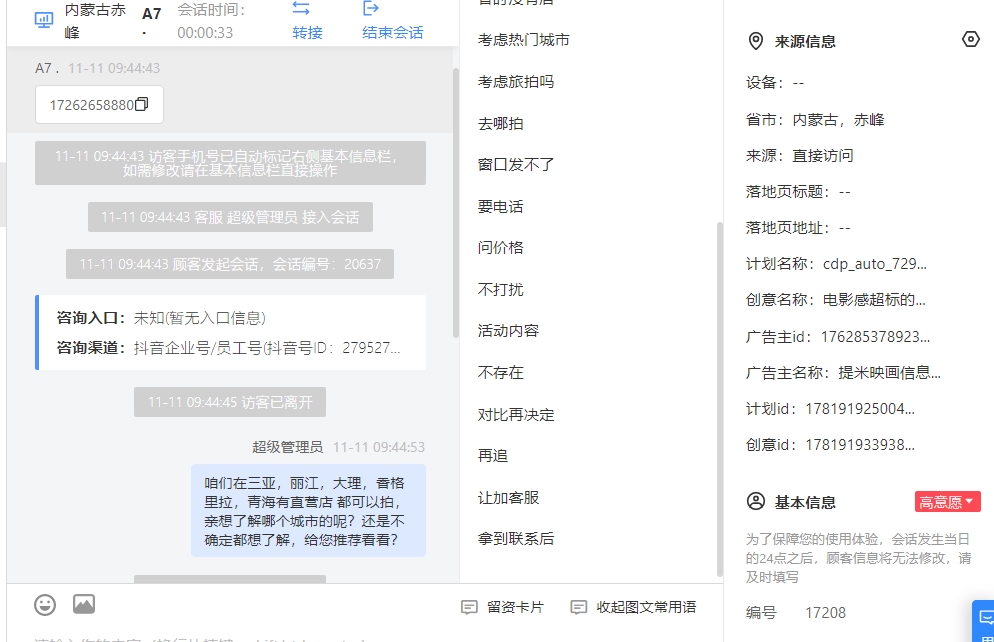Click the location pin icon by 来源信息

point(756,41)
